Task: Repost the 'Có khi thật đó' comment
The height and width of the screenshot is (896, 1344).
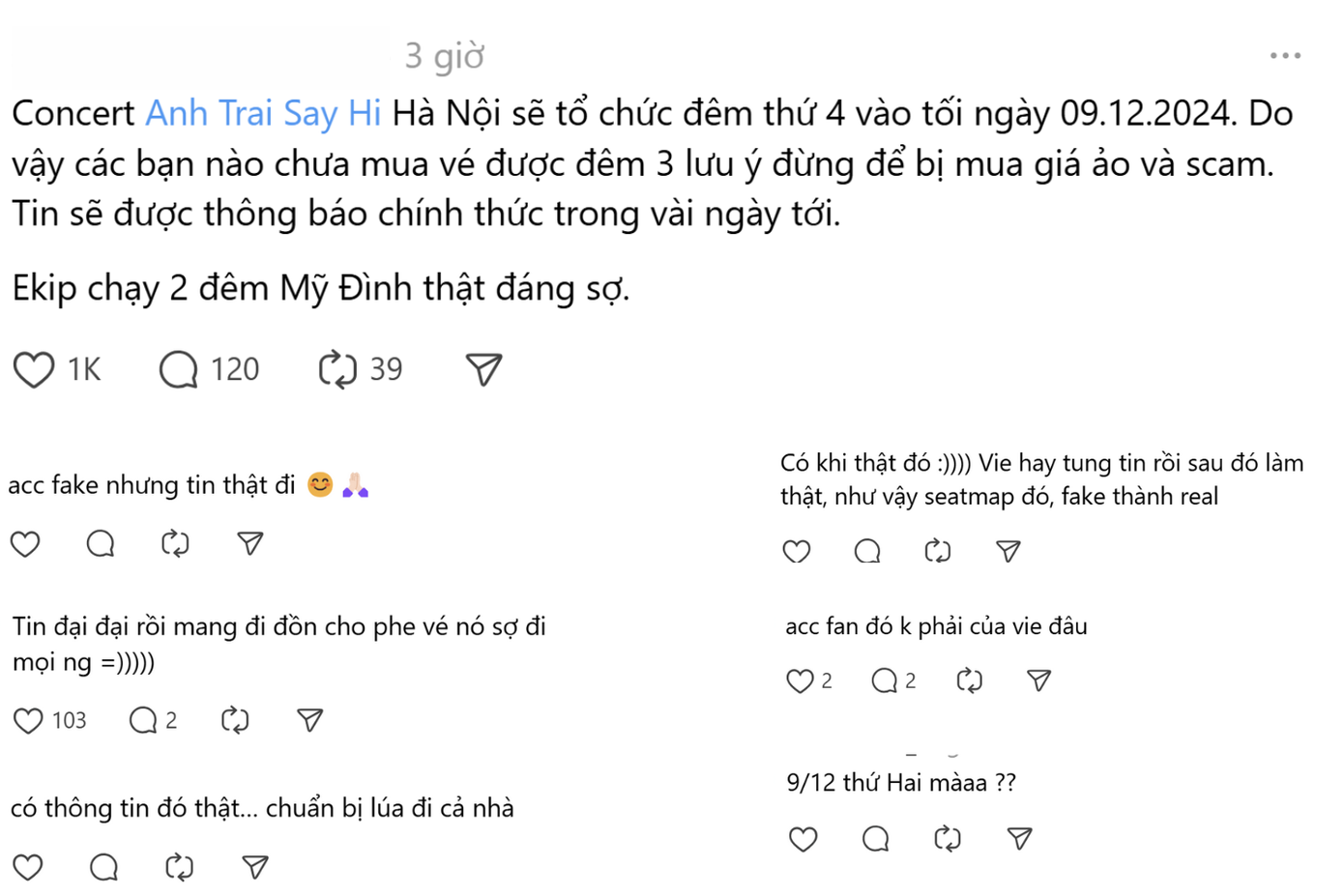Action: pyautogui.click(x=937, y=551)
